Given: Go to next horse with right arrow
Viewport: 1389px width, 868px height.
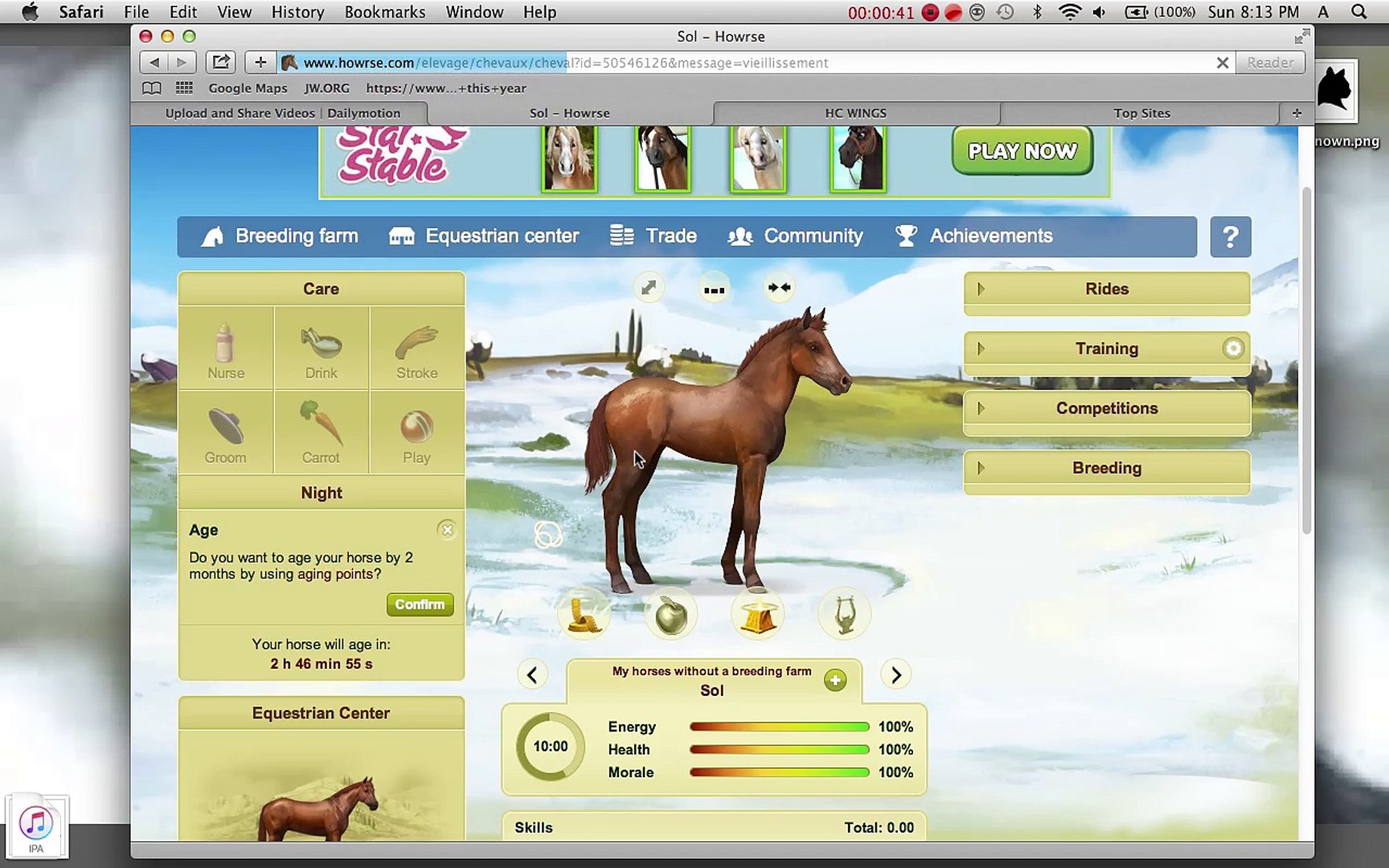Looking at the screenshot, I should coord(895,675).
